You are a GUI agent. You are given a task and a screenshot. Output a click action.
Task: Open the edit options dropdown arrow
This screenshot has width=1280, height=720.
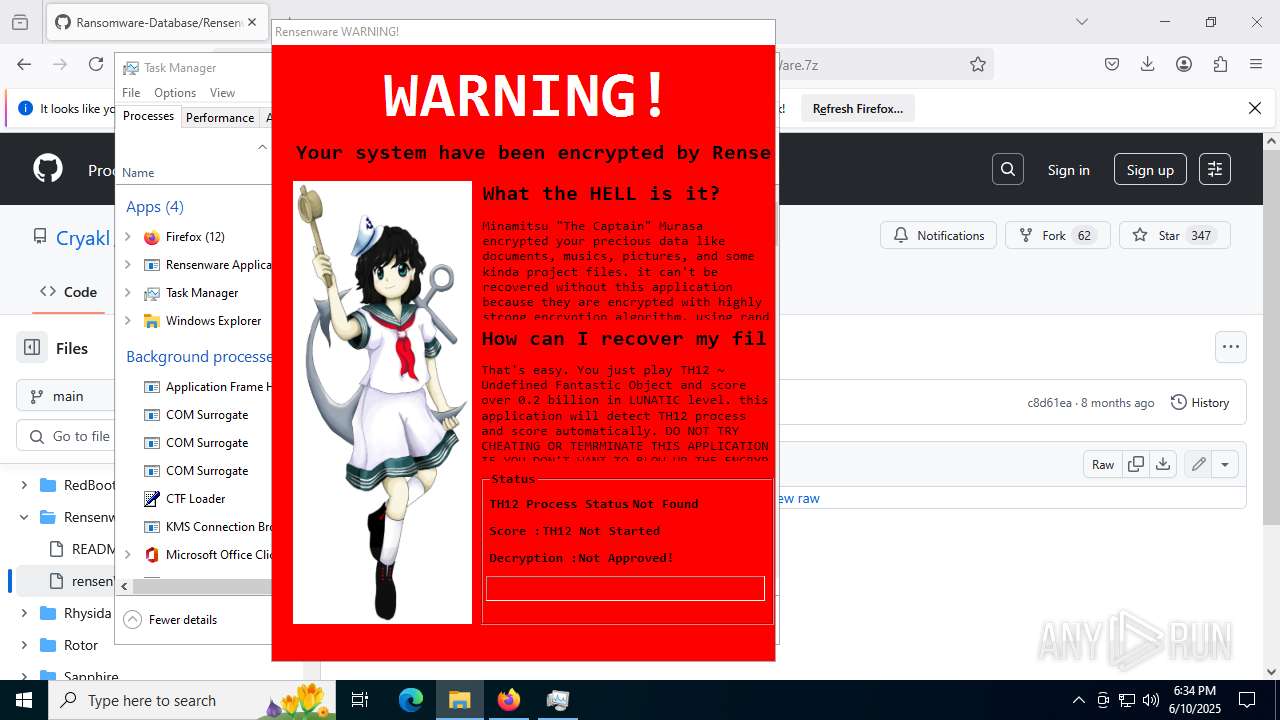tap(1225, 464)
